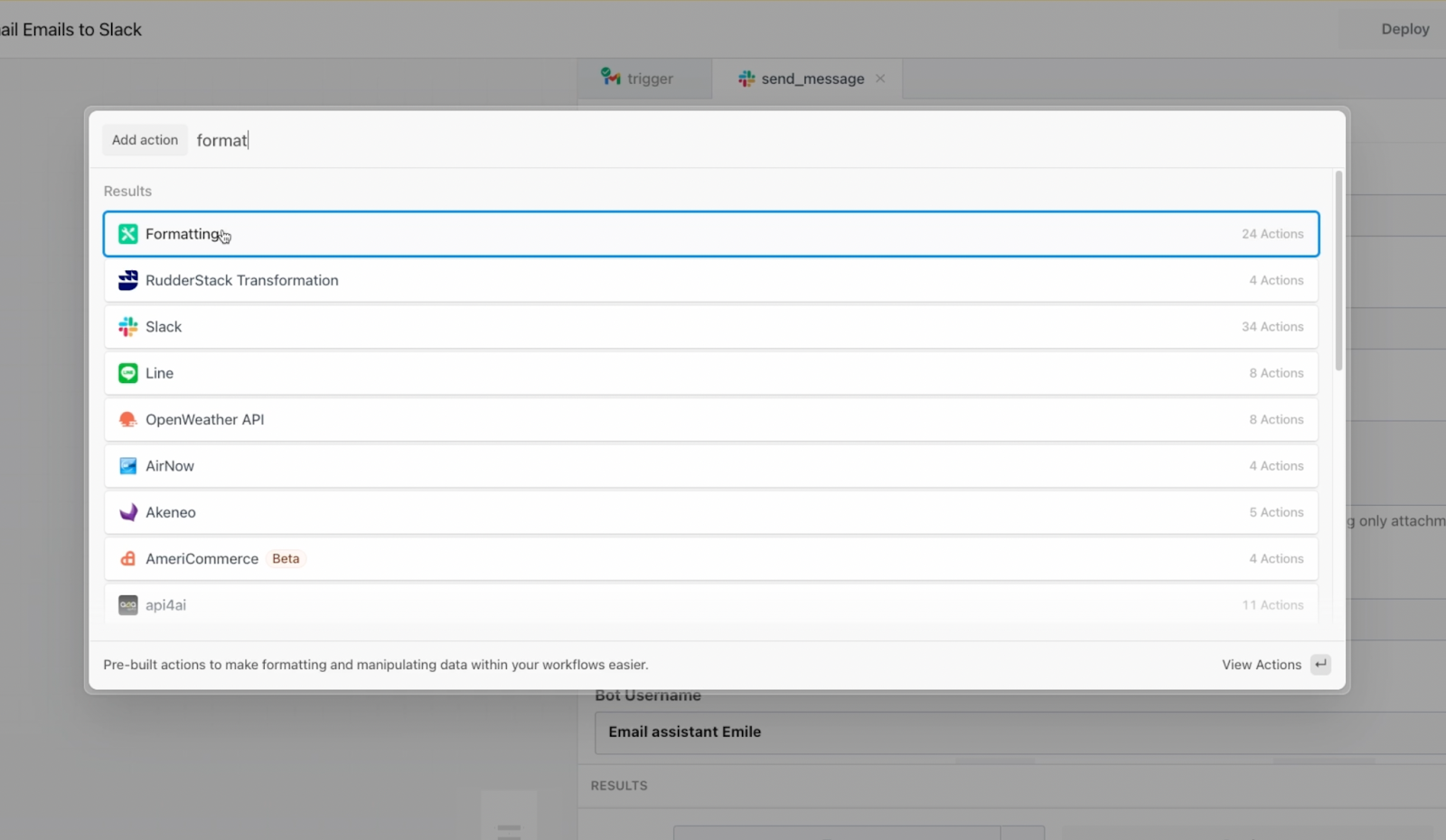The width and height of the screenshot is (1446, 840).
Task: Select the AmeriCommerce result name
Action: point(202,559)
